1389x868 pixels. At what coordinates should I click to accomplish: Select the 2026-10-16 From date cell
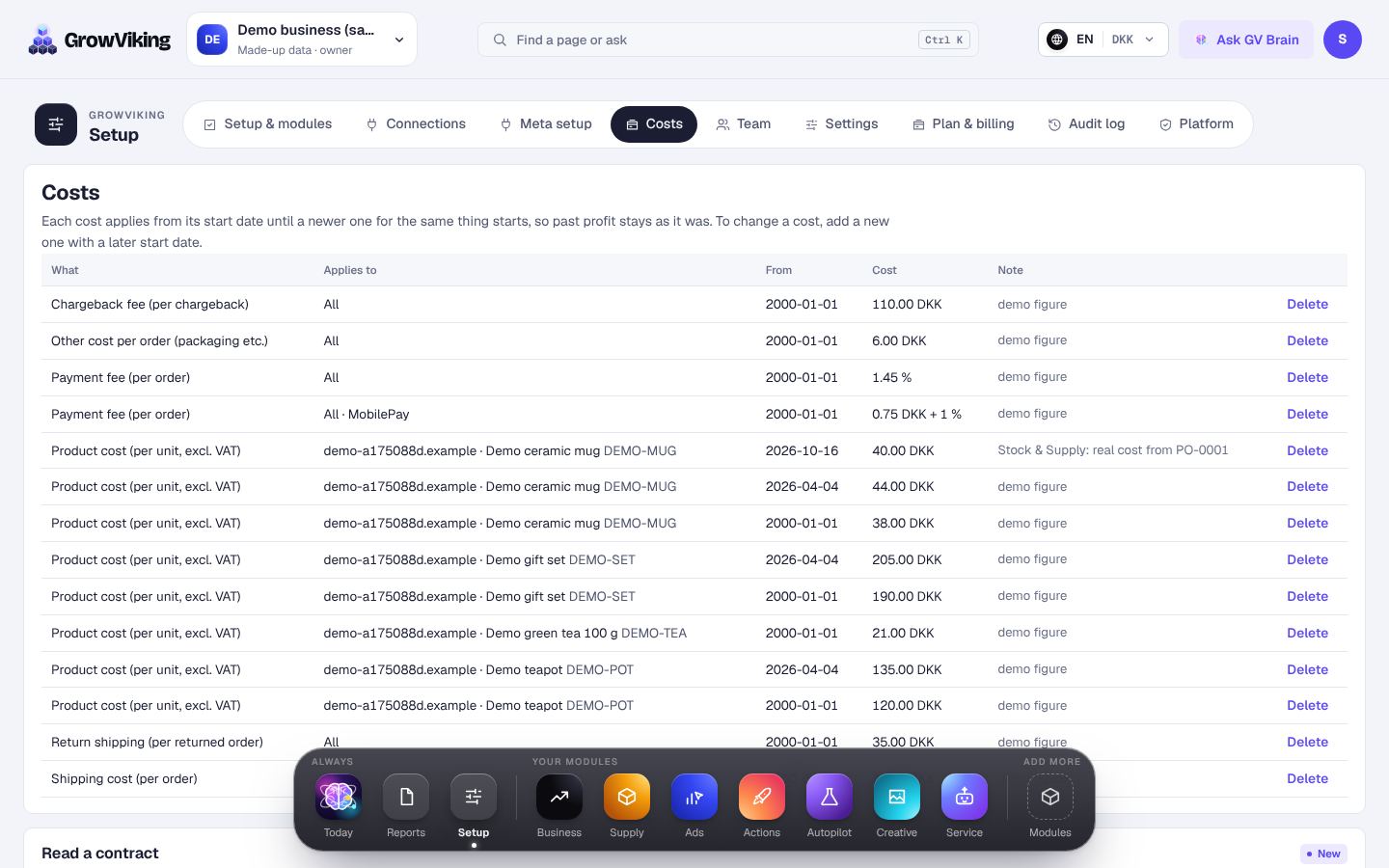pos(802,451)
